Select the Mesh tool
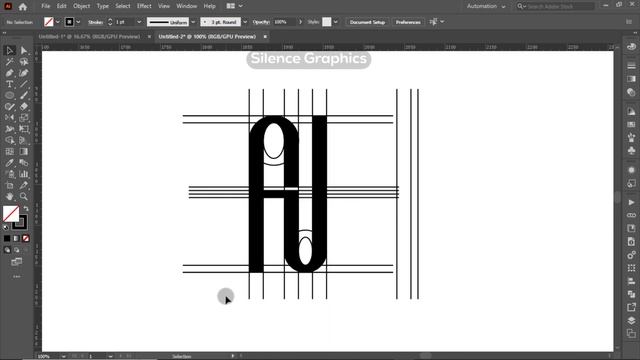 [10, 151]
